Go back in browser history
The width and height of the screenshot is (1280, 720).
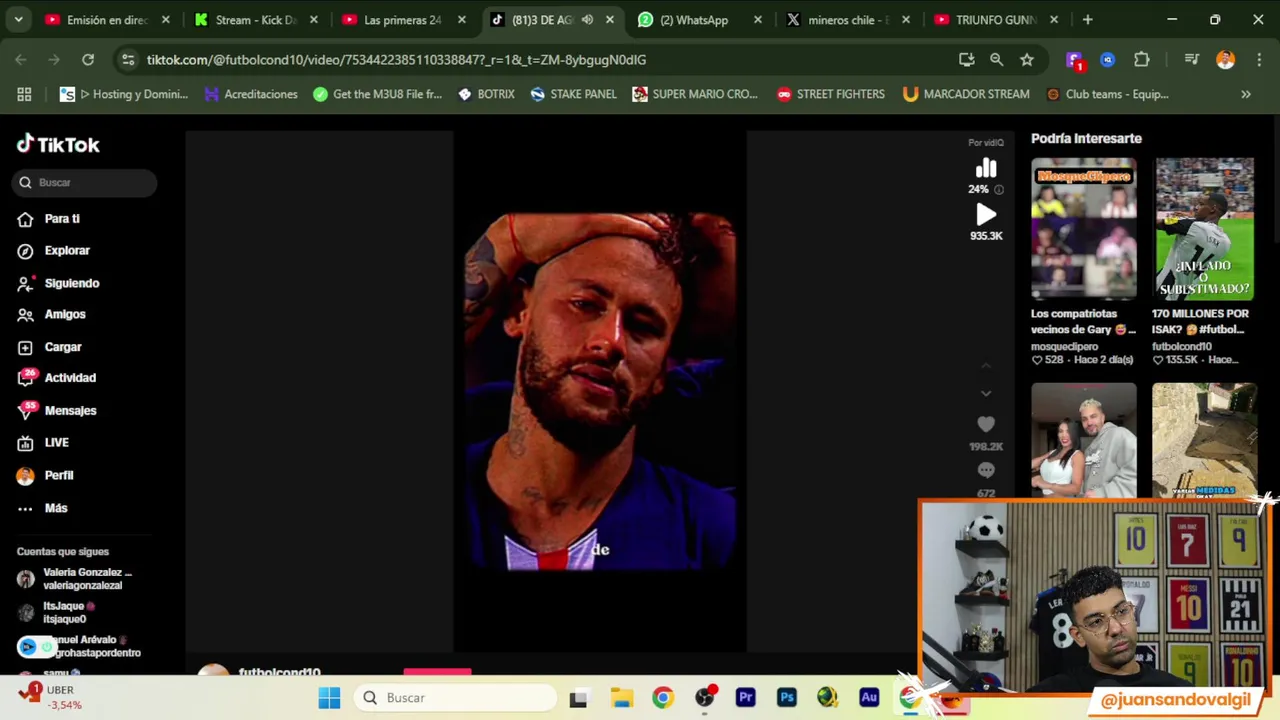click(21, 60)
